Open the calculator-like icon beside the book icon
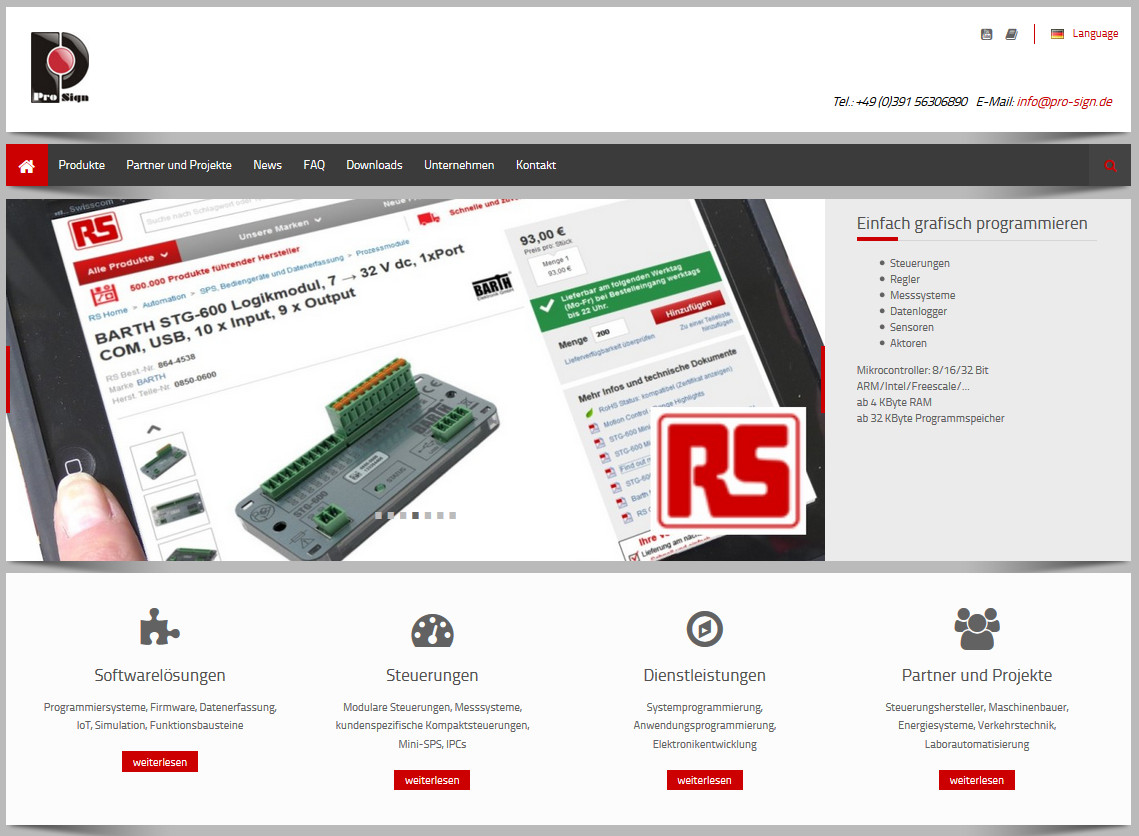This screenshot has width=1139, height=836. coord(986,34)
